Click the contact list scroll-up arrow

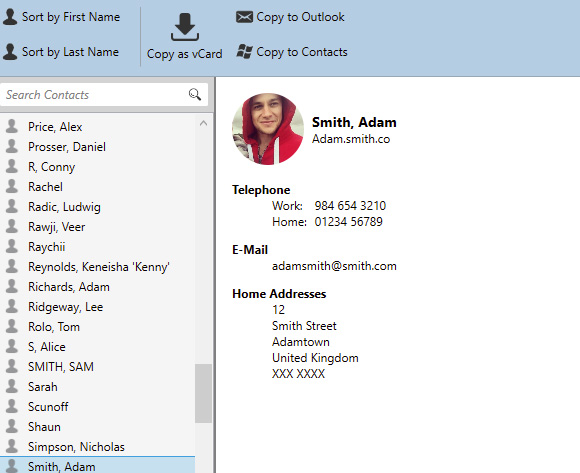203,123
